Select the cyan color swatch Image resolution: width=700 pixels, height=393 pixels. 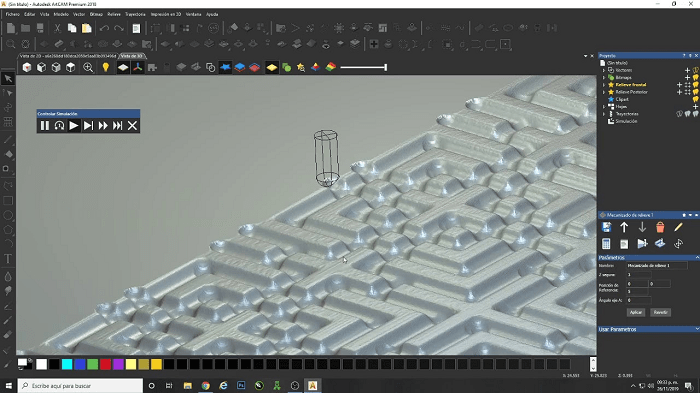tap(67, 364)
